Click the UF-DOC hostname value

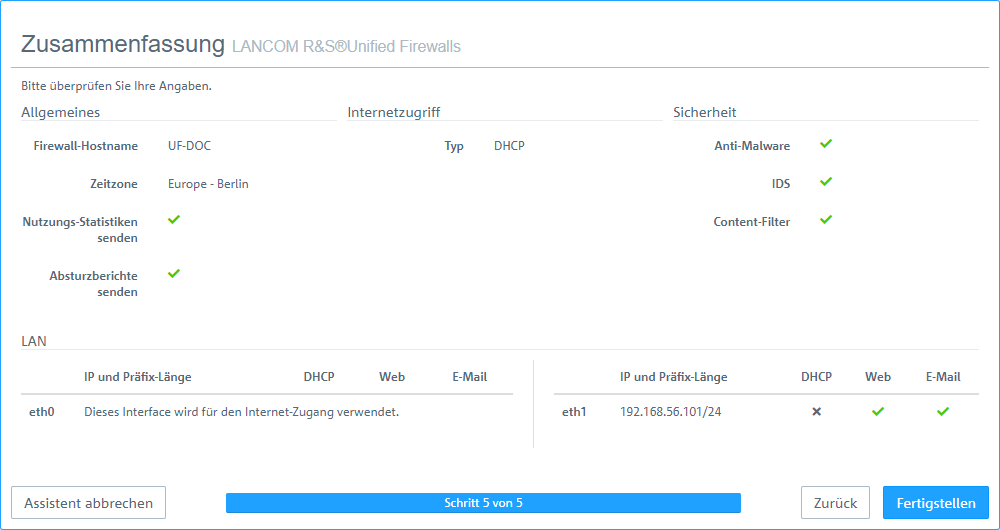(189, 146)
